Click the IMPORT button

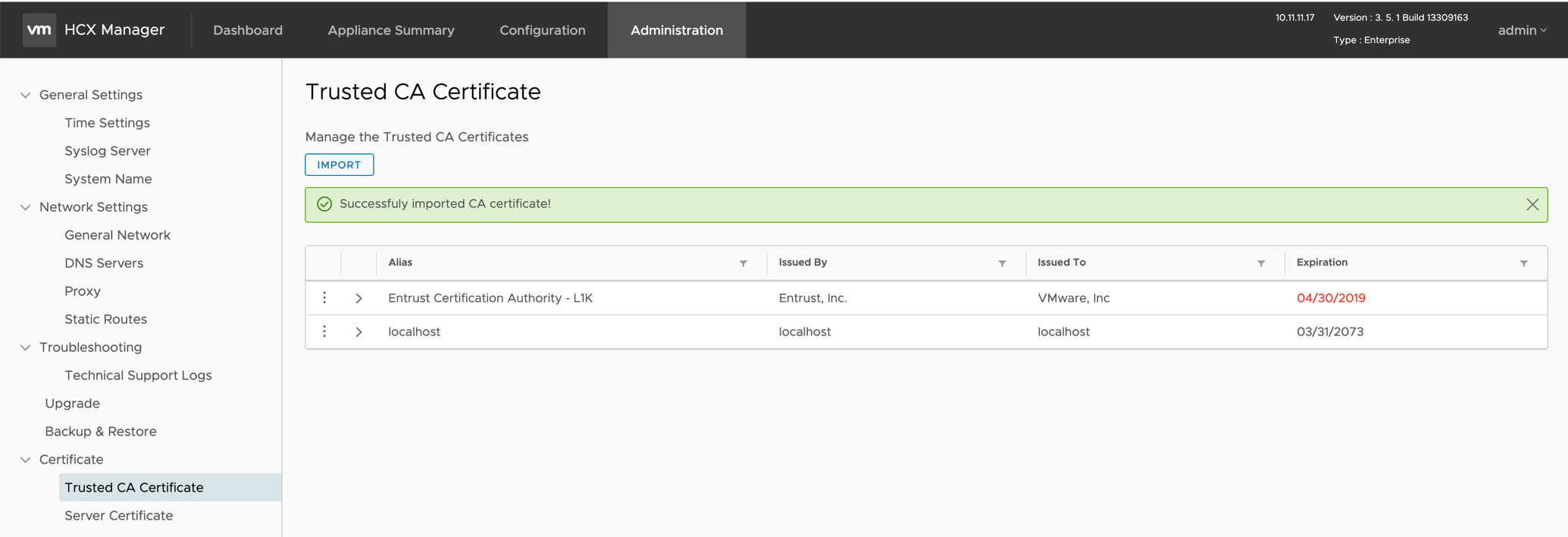point(339,165)
